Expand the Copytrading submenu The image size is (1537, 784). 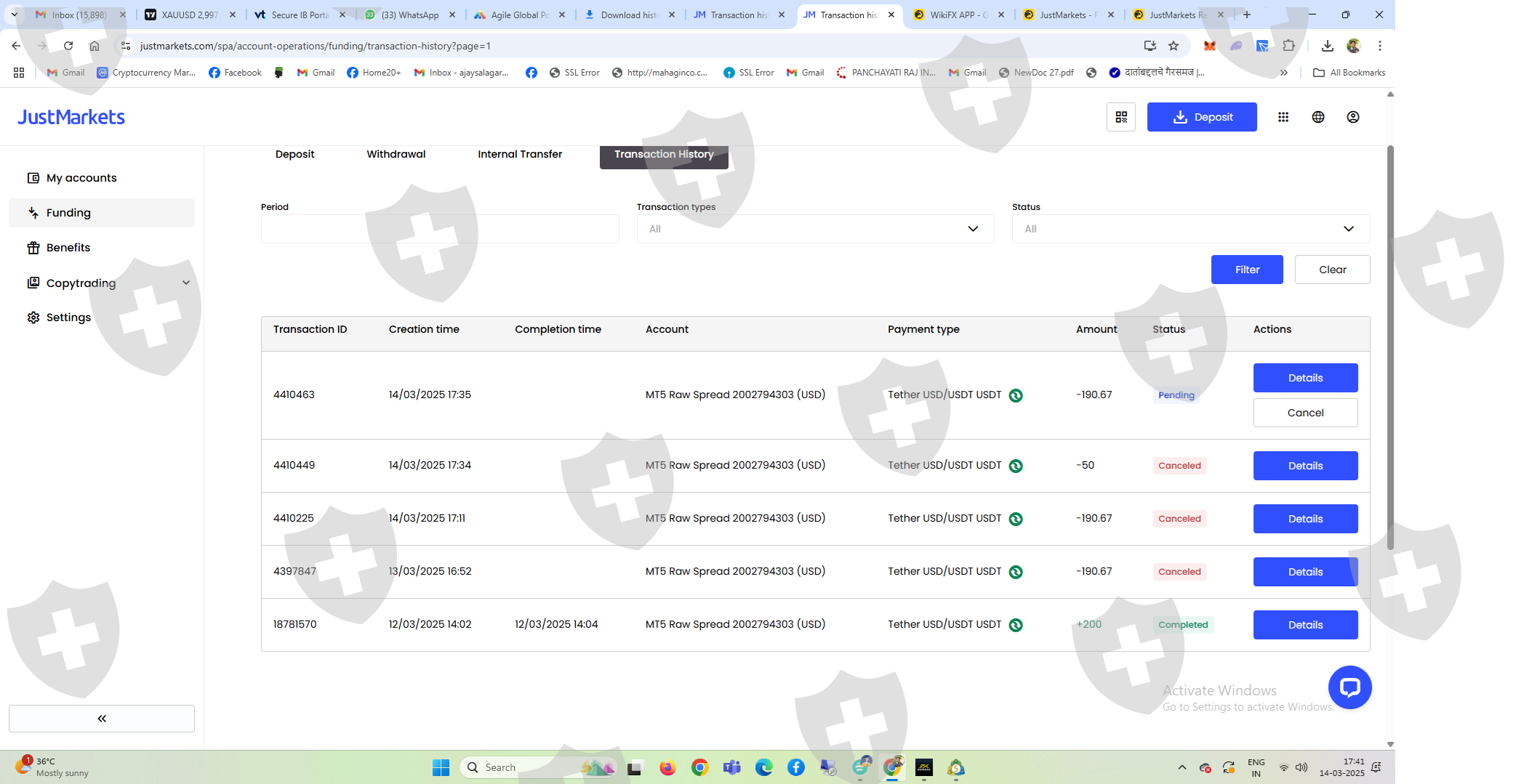185,283
